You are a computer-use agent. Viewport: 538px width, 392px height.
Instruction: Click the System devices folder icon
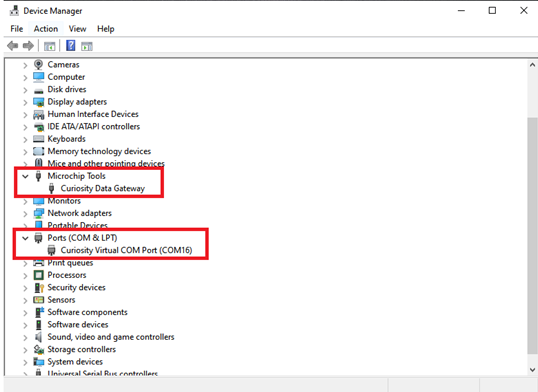pos(38,362)
